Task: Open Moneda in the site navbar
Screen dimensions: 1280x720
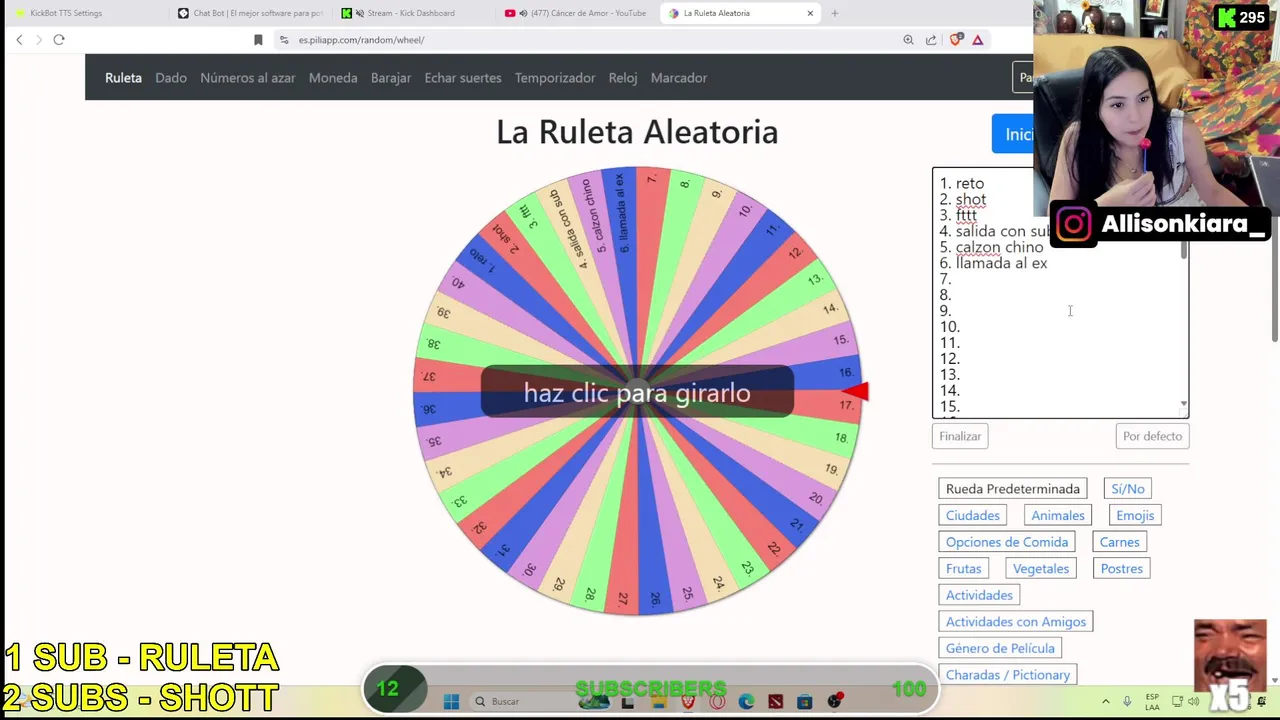Action: (333, 78)
